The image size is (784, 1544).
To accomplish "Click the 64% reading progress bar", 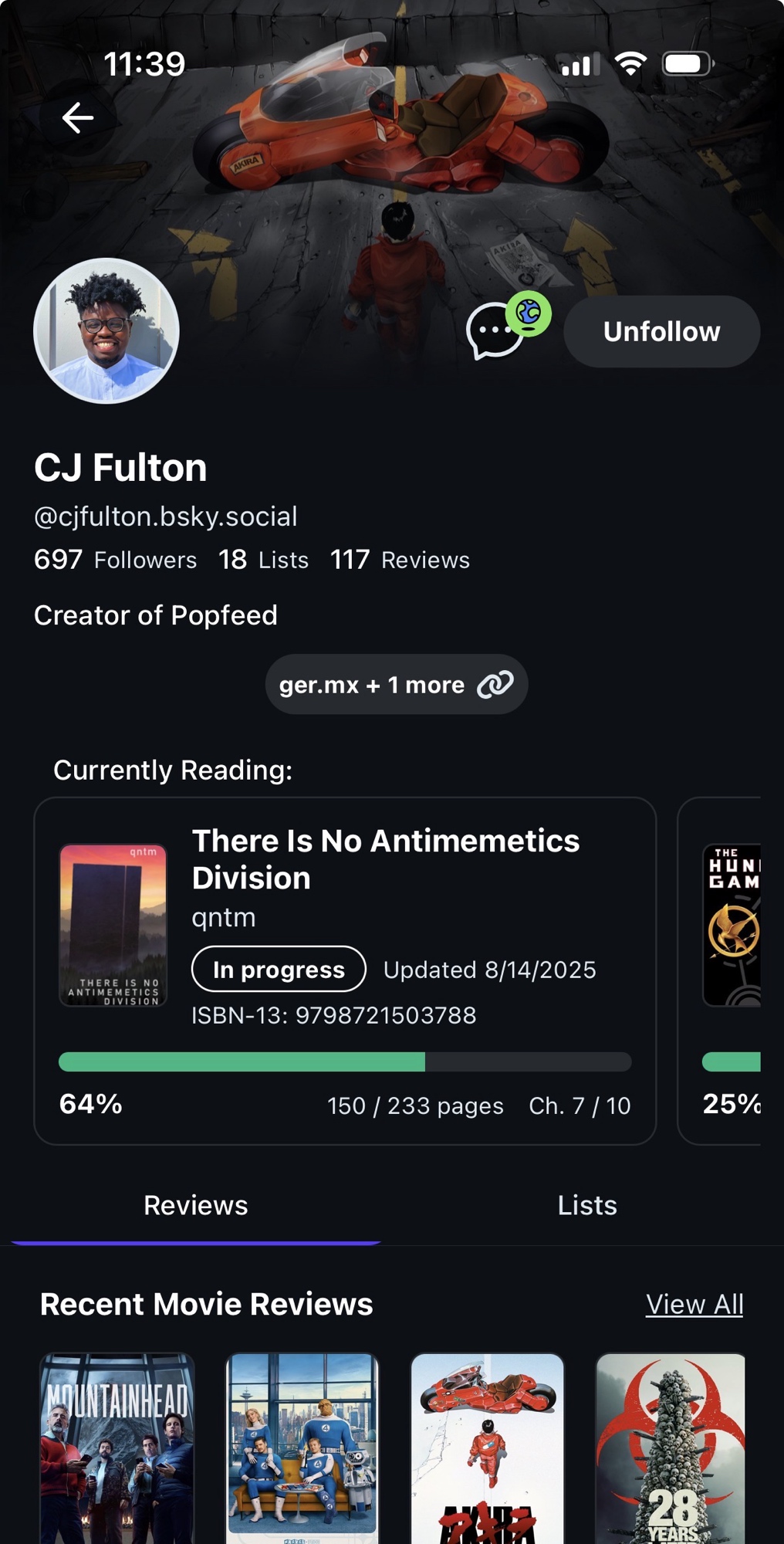I will pos(345,1062).
